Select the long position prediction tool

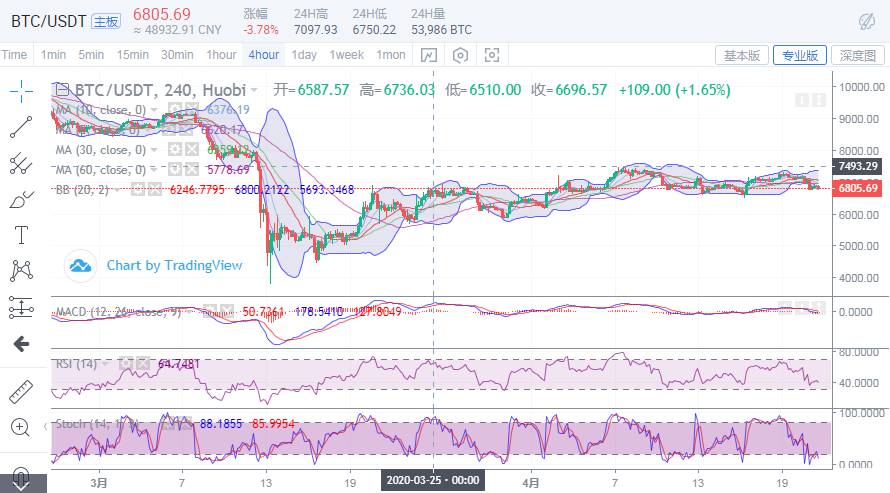click(x=21, y=307)
